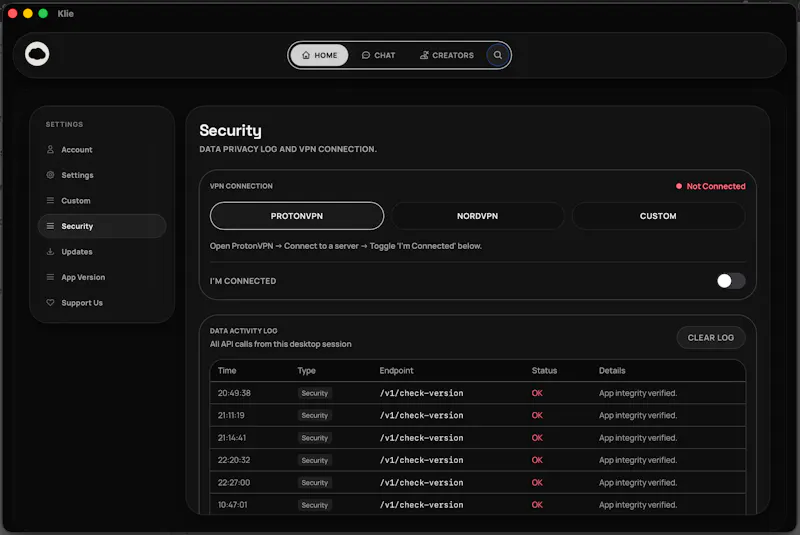Click the Security list icon

(x=50, y=226)
